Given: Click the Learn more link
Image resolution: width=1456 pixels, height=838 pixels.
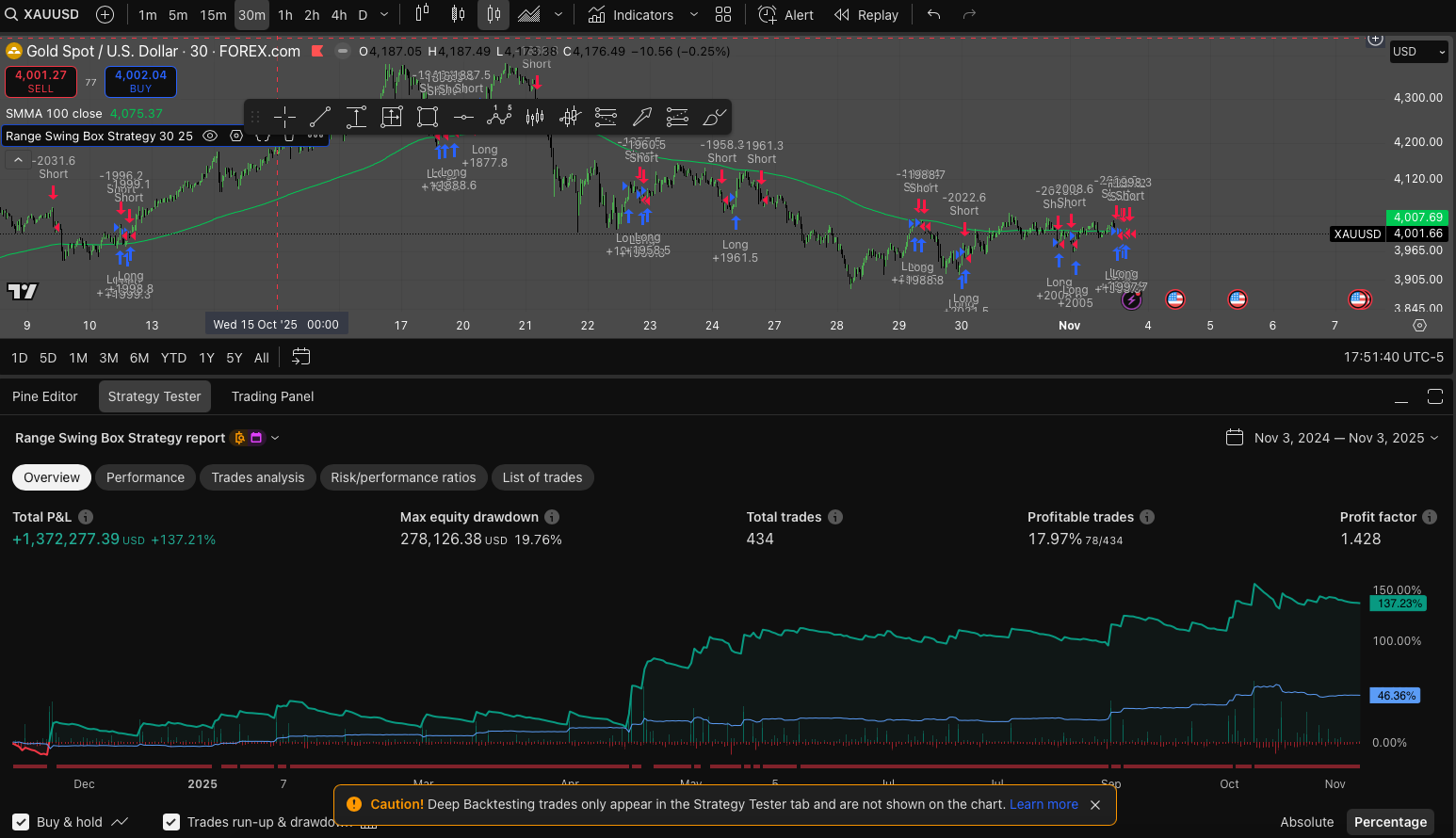Looking at the screenshot, I should coord(1043,804).
